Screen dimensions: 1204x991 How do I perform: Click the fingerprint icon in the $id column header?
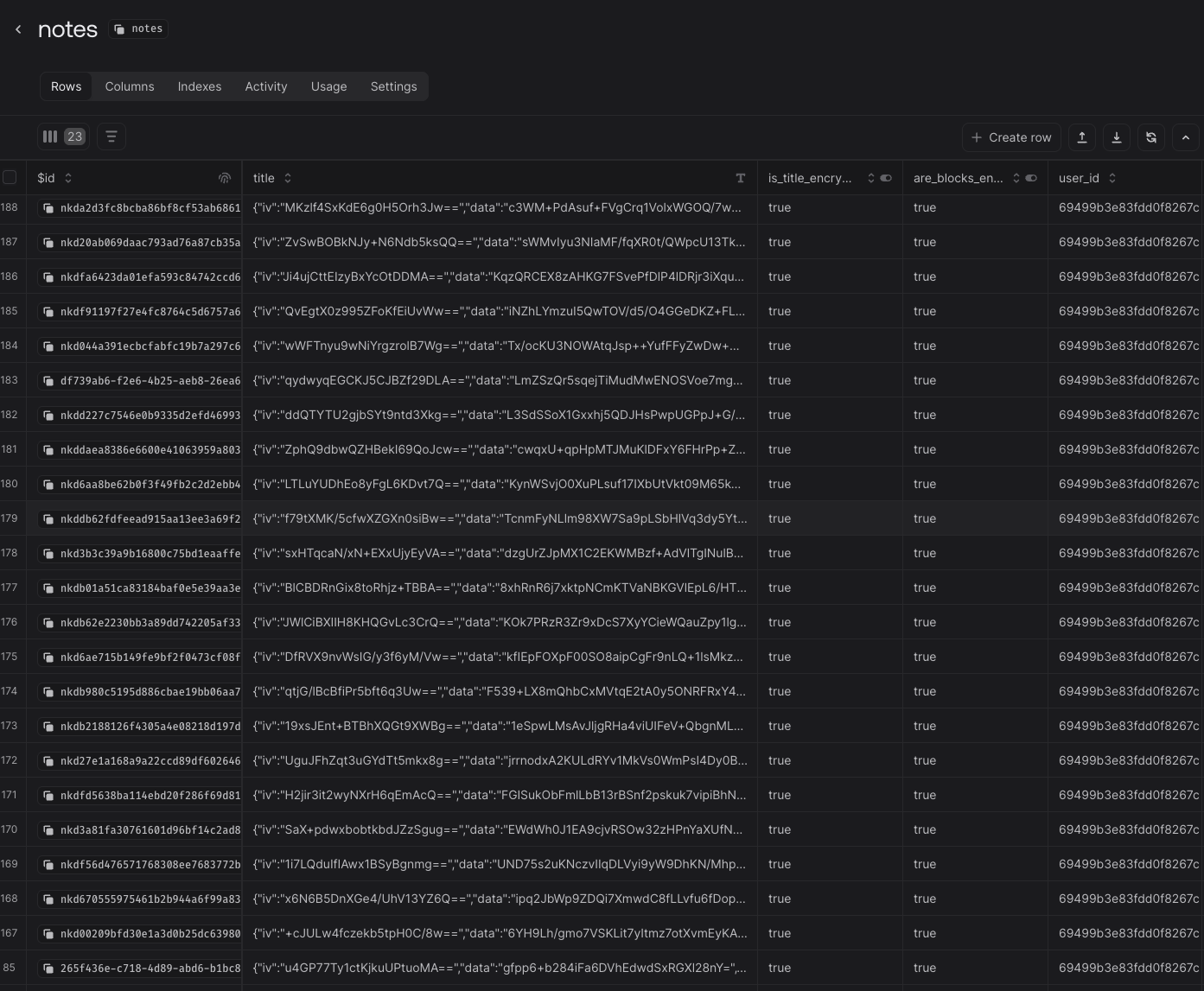click(x=225, y=178)
